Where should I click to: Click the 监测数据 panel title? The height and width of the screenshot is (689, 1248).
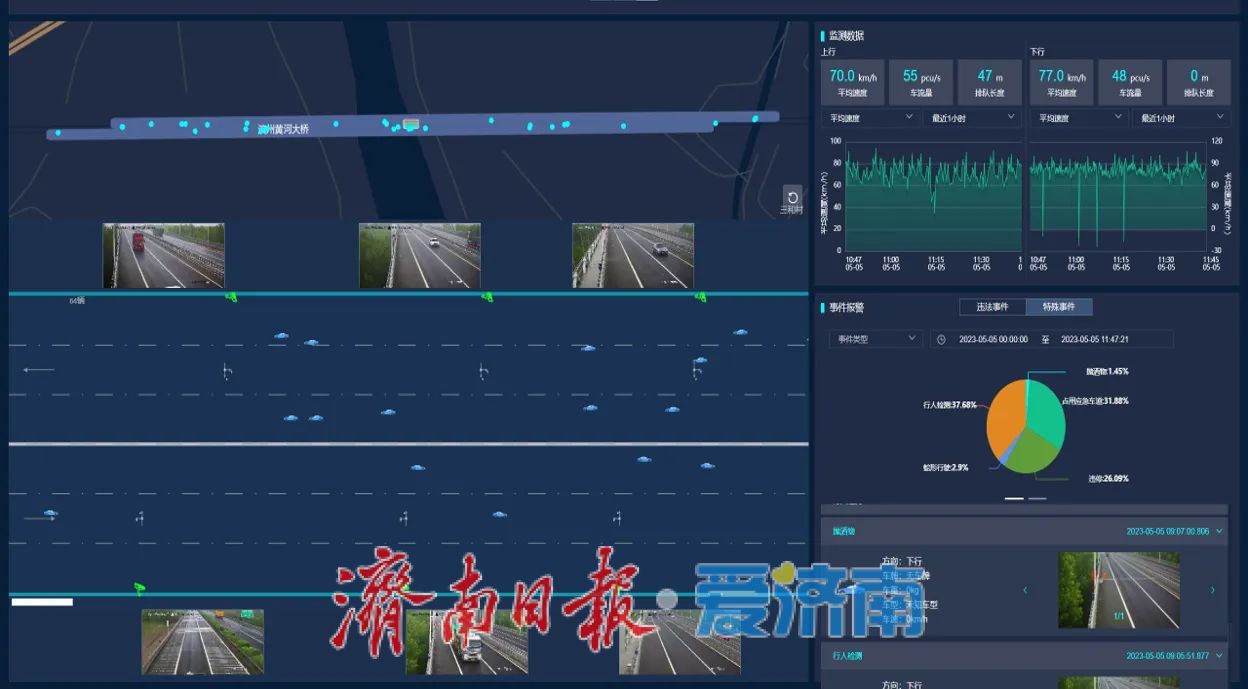click(x=846, y=36)
